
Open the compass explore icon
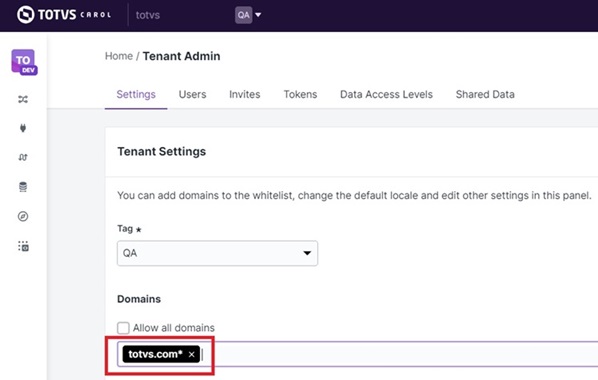(23, 216)
